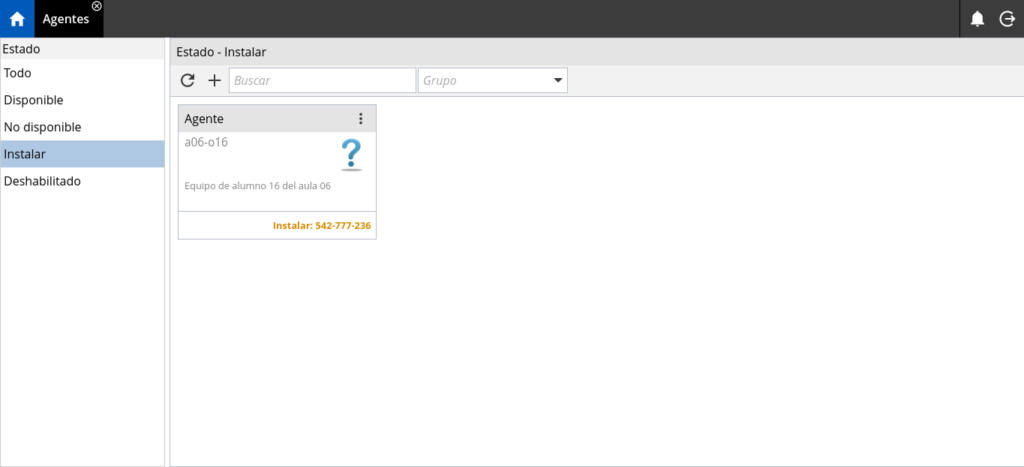Click the logout icon
The image size is (1024, 467).
coord(1008,19)
